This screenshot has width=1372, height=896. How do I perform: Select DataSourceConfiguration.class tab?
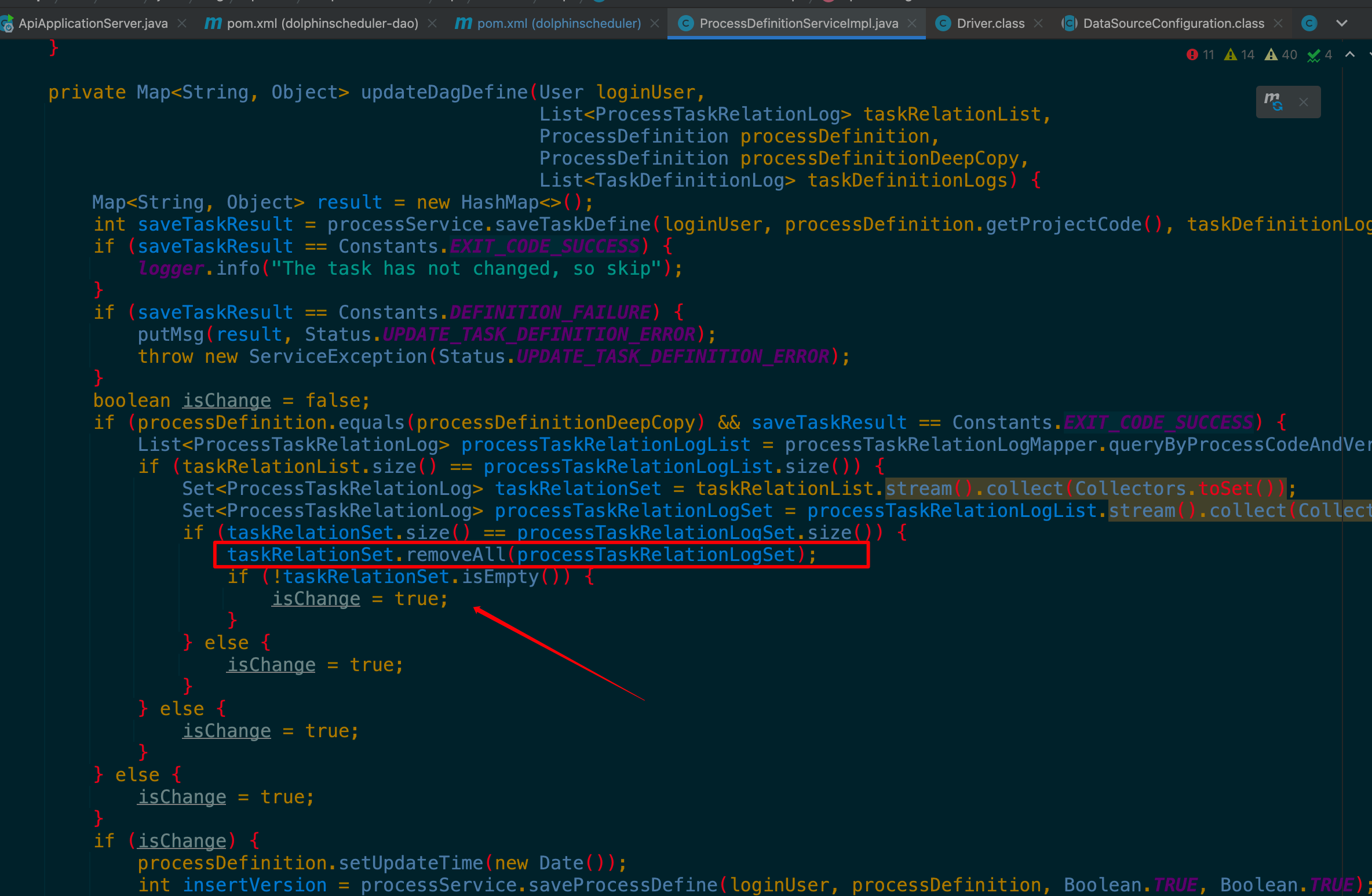click(x=1173, y=23)
